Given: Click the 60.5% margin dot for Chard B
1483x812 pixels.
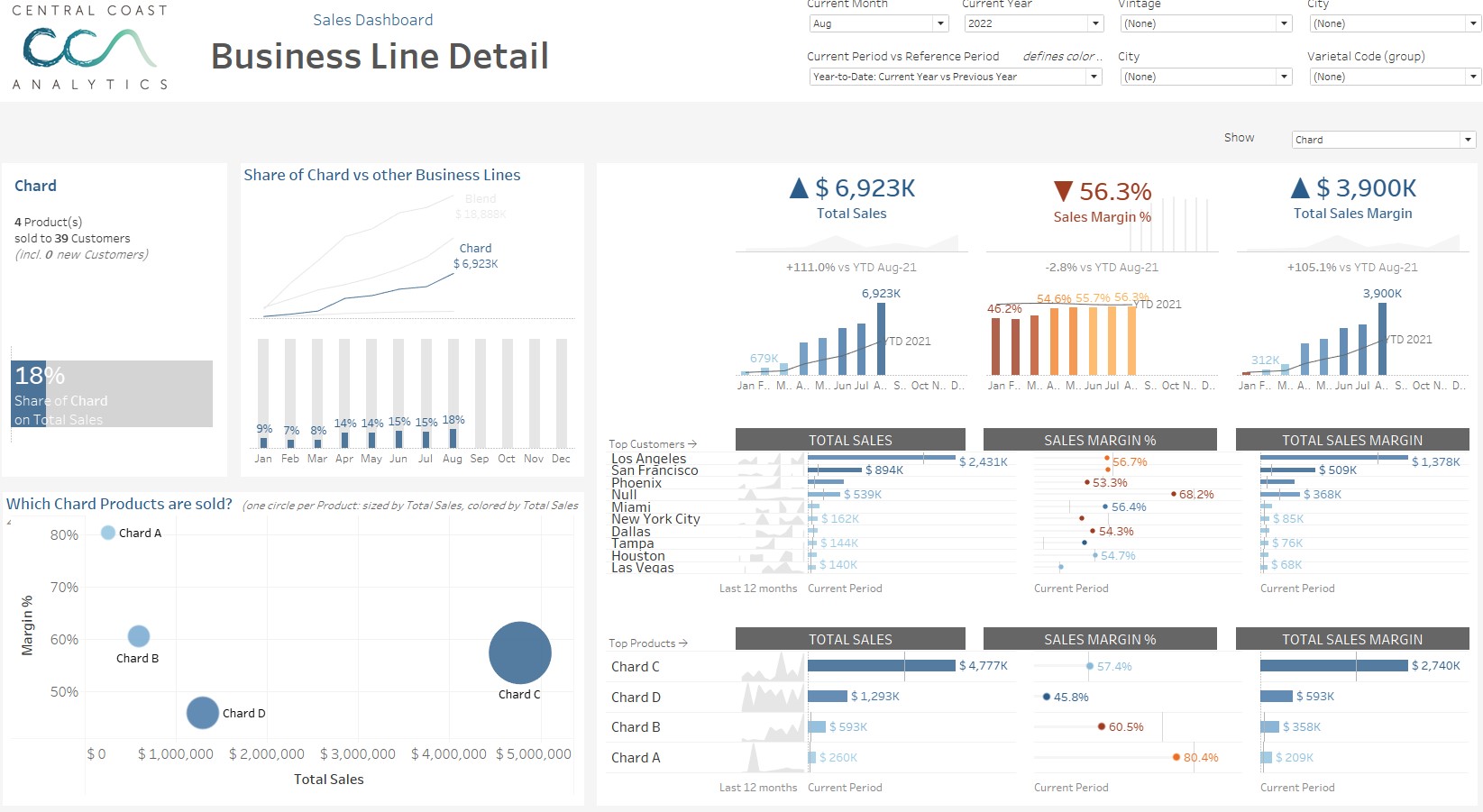Looking at the screenshot, I should pyautogui.click(x=1102, y=726).
